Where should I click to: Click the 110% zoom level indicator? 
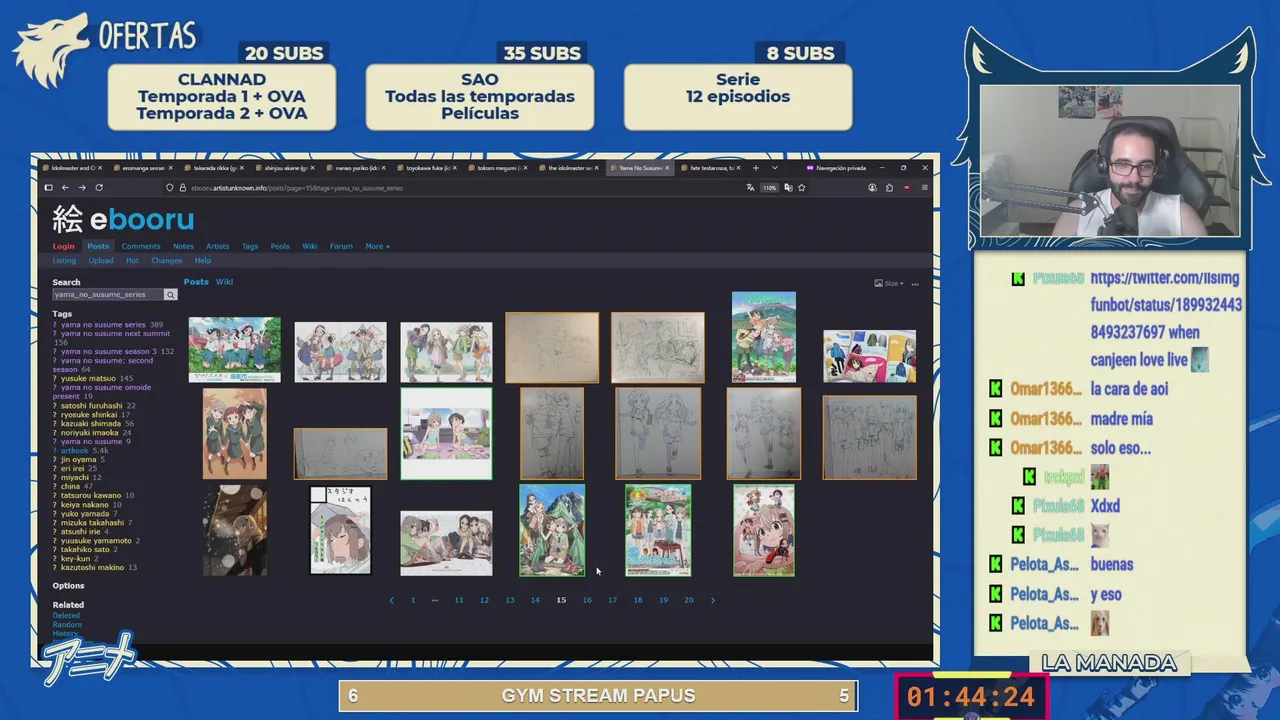coord(769,188)
